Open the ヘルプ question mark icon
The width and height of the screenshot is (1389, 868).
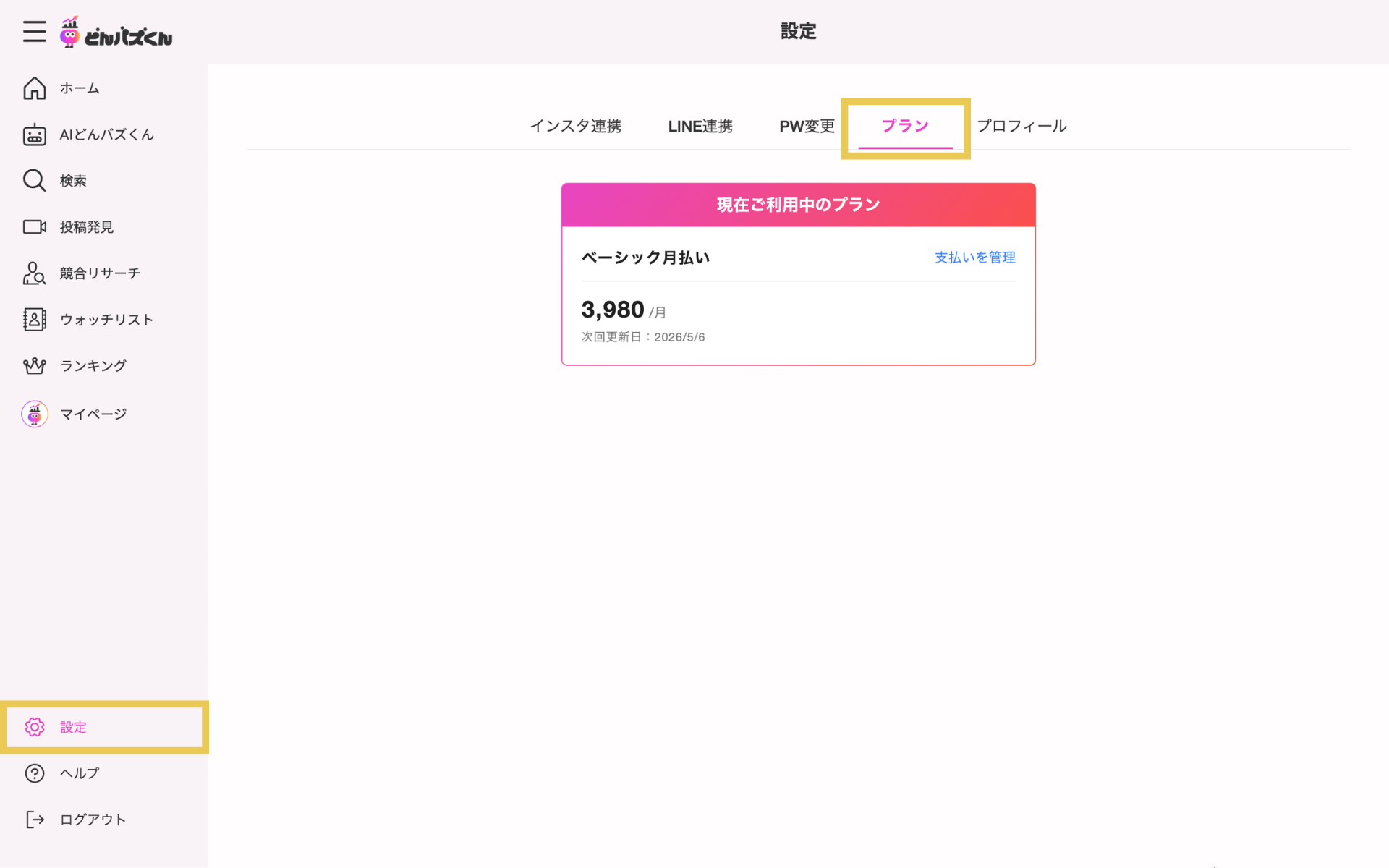coord(35,773)
